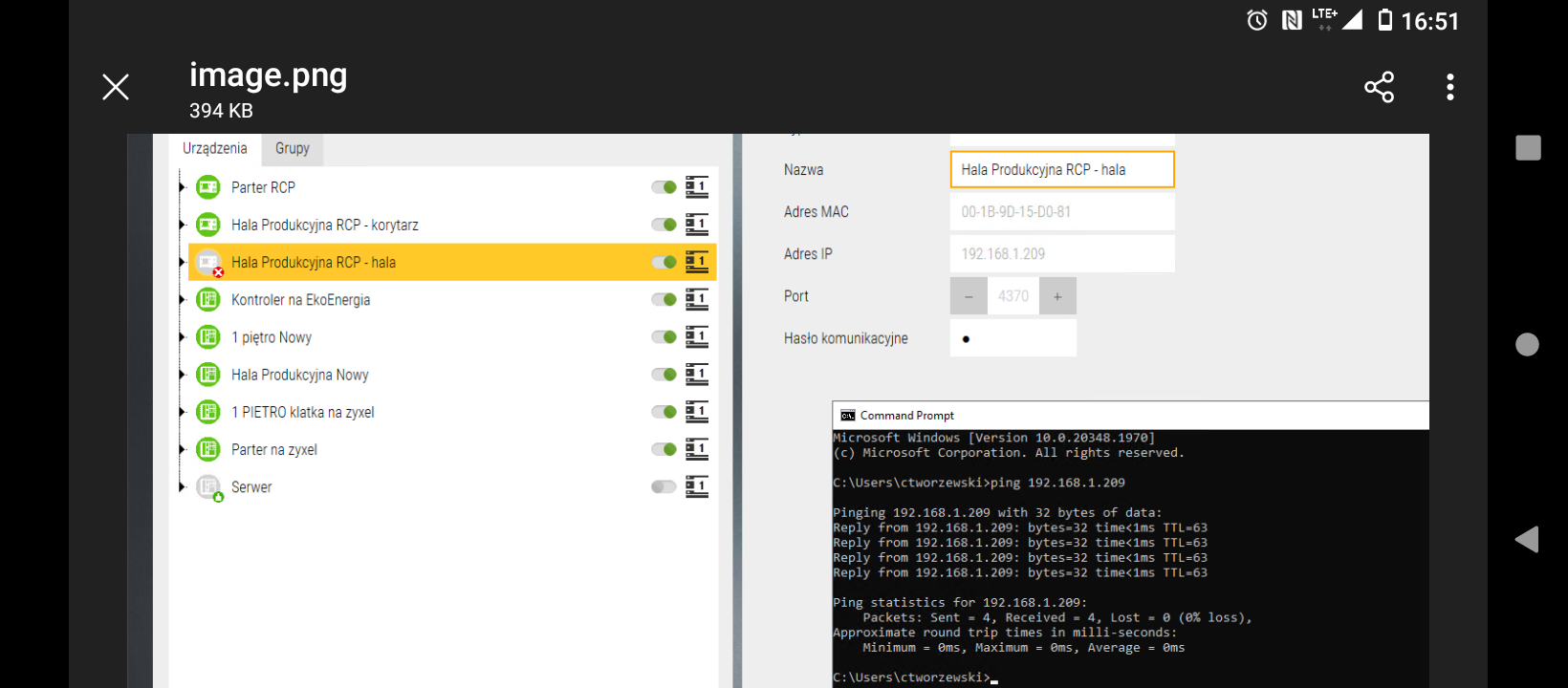This screenshot has width=1568, height=688.
Task: Tap the Android home circle button
Action: tap(1528, 344)
